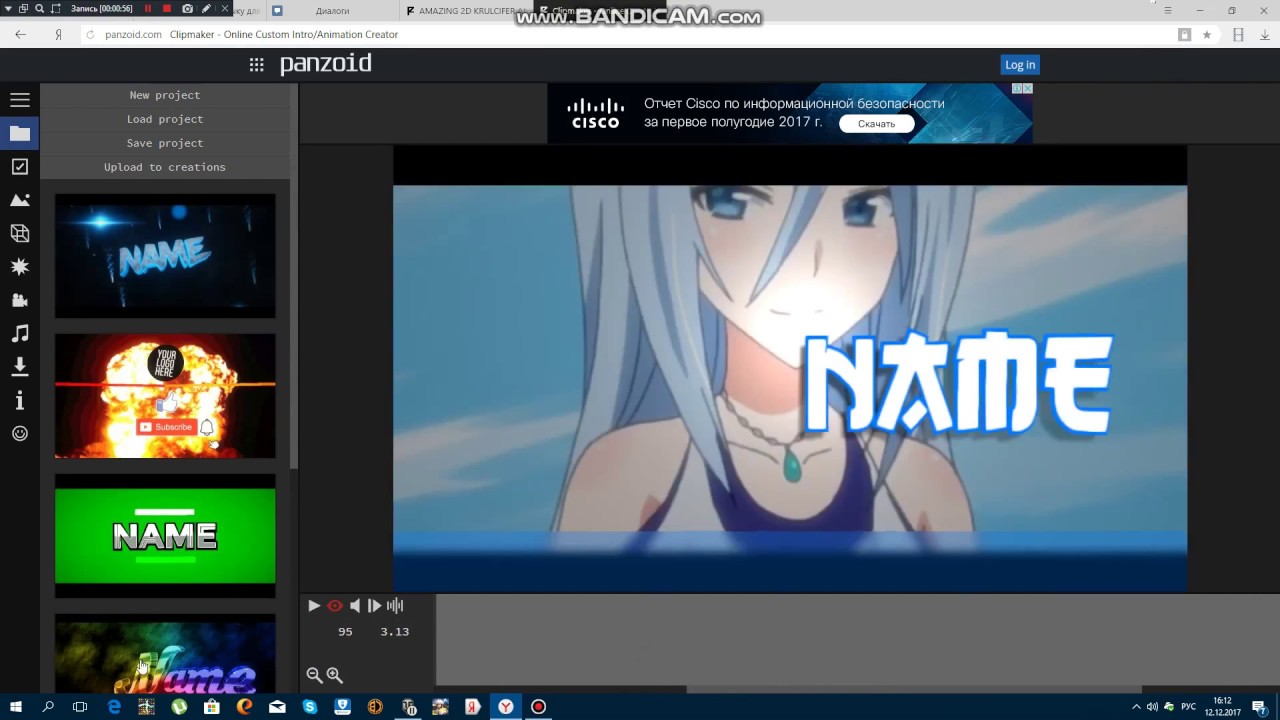Select the blue NAME intro template thumbnail
Viewport: 1280px width, 720px height.
click(x=165, y=256)
